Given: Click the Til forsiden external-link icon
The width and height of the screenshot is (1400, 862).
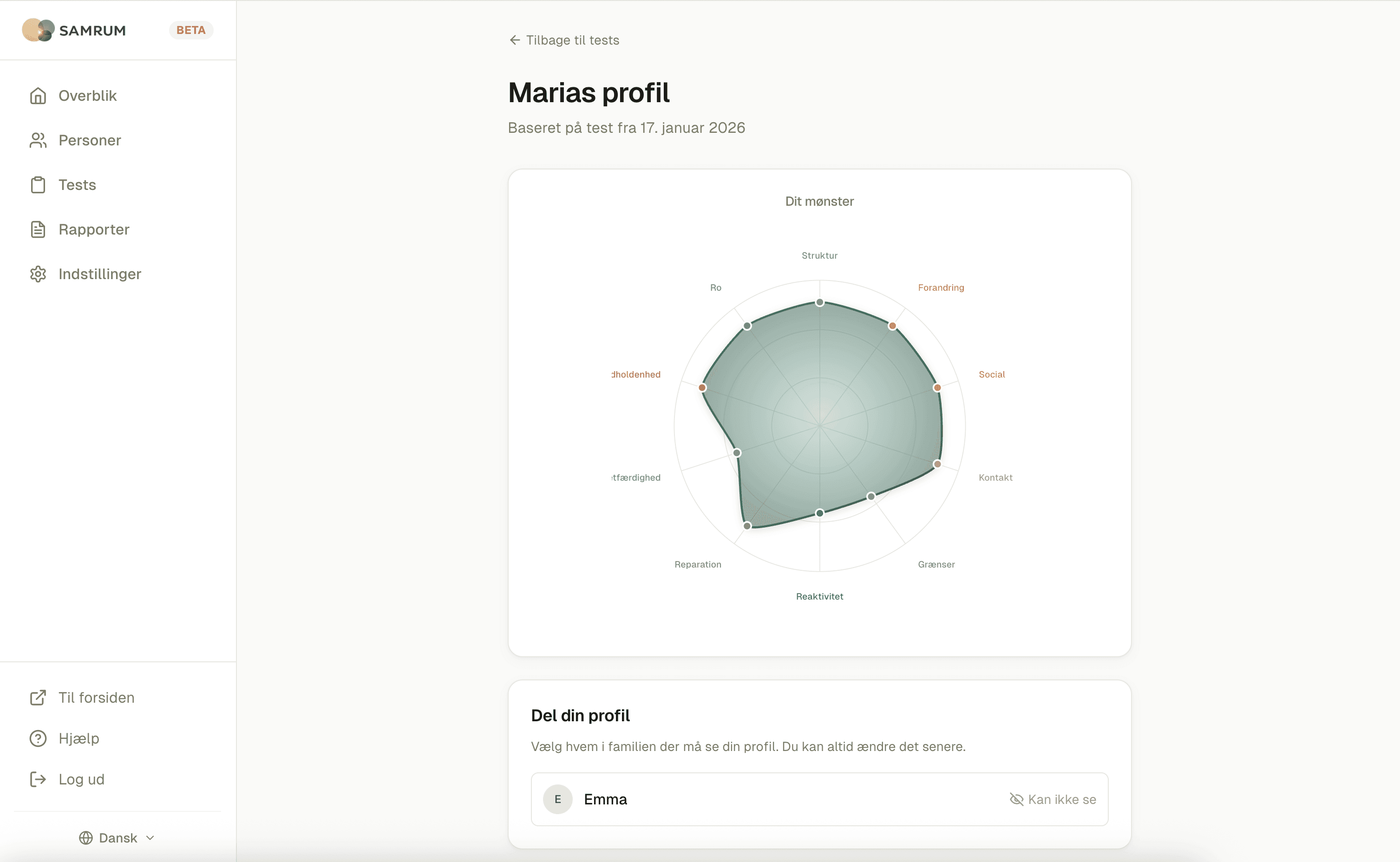Looking at the screenshot, I should [x=38, y=697].
